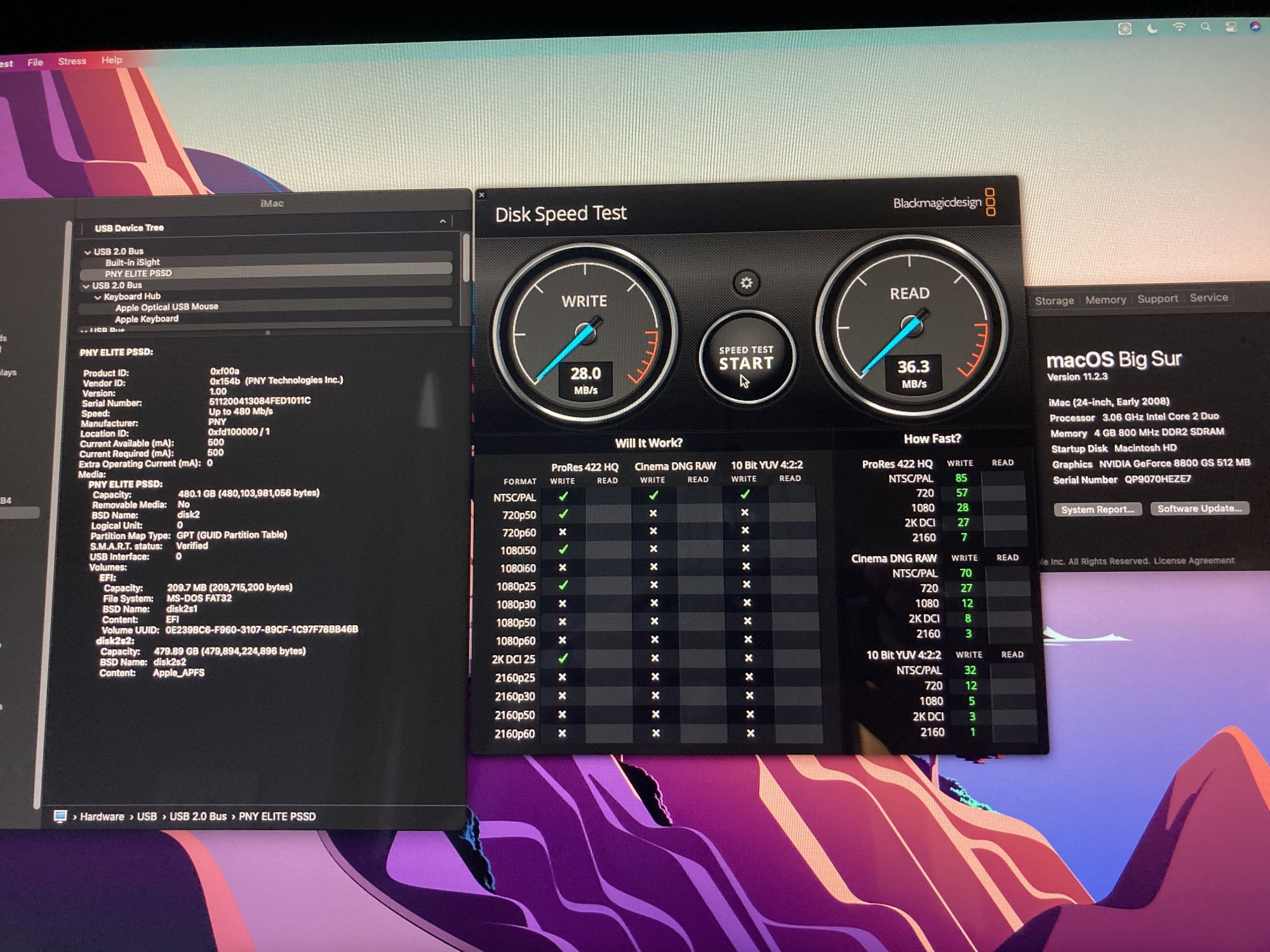Collapse the second USB 2.0 Bus node

coord(86,286)
